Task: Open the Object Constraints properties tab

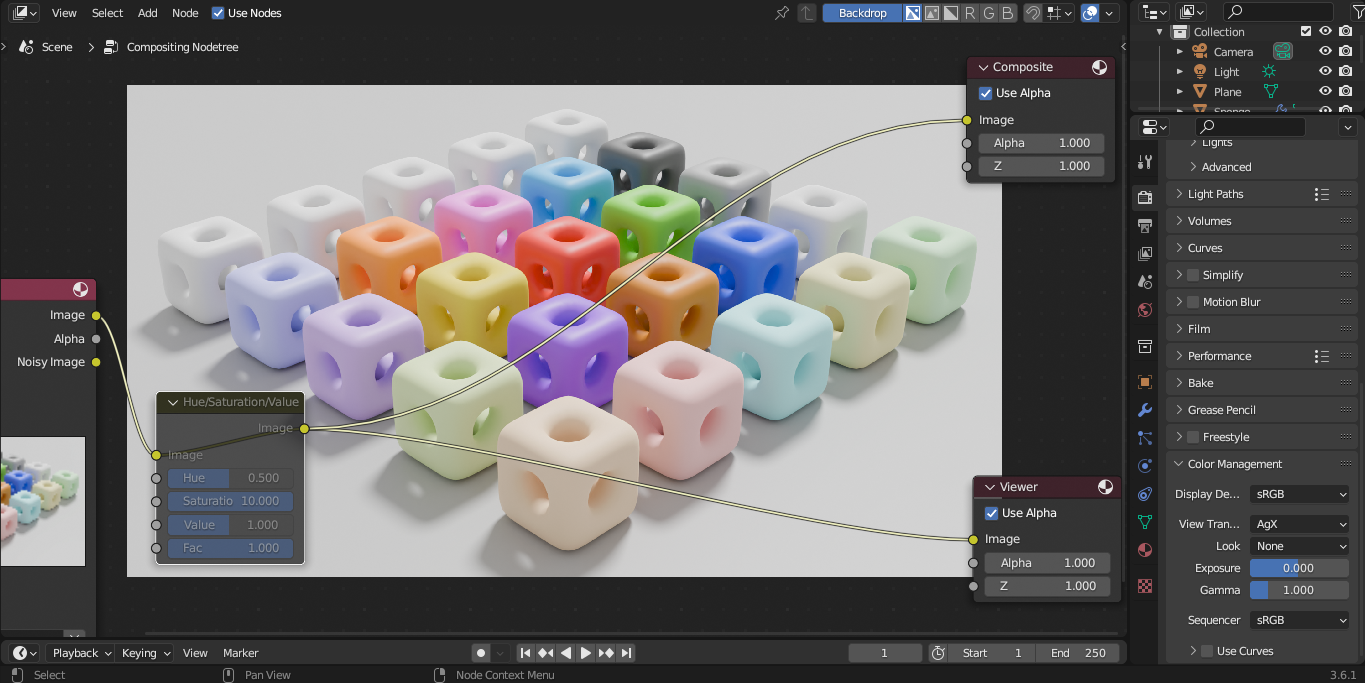Action: (1146, 494)
